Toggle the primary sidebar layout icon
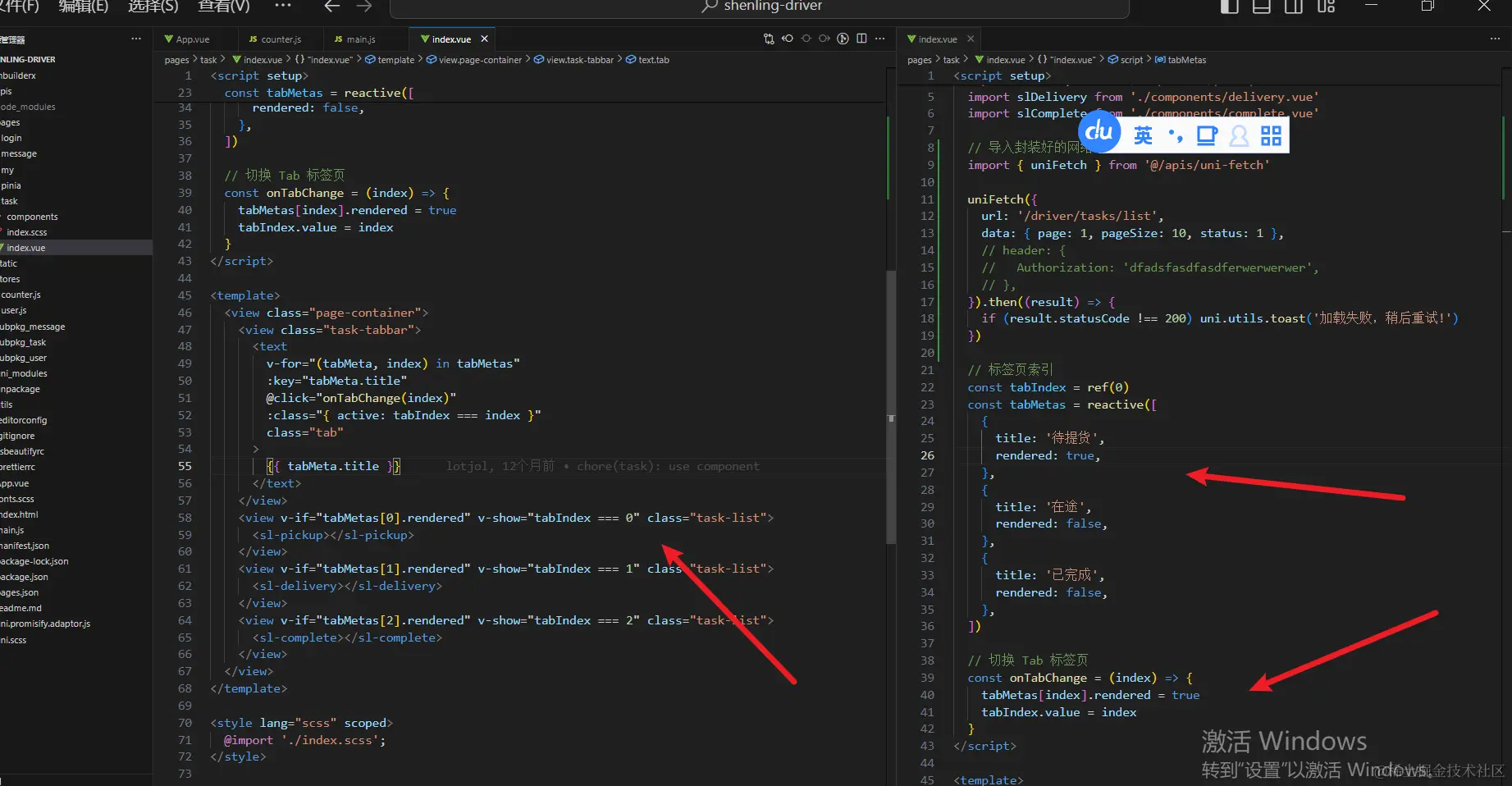1512x786 pixels. (1229, 7)
